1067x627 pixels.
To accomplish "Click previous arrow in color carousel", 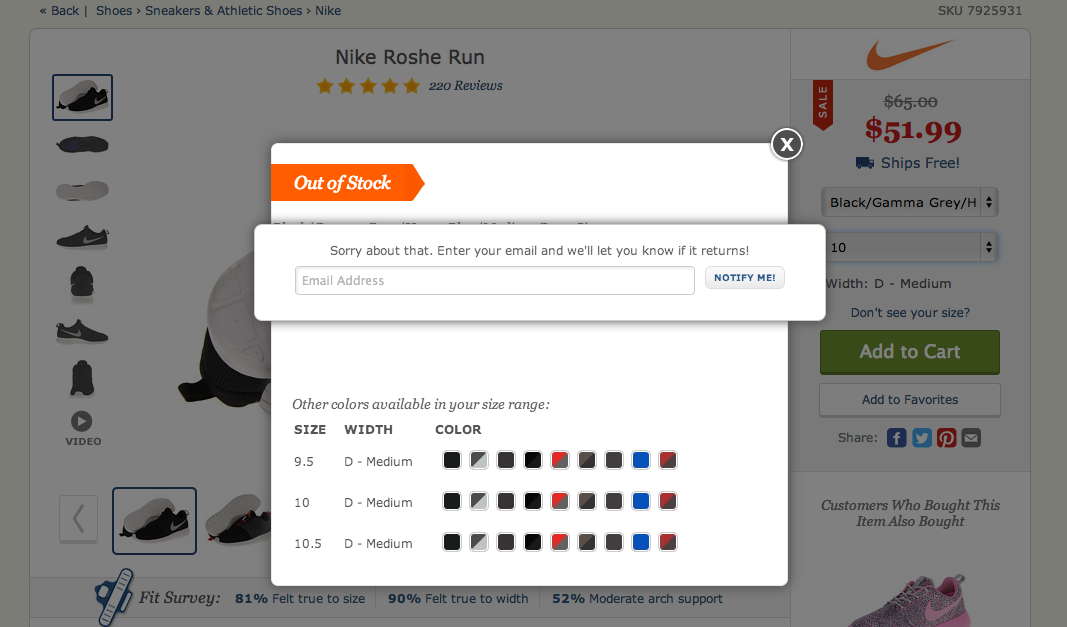I will (x=78, y=519).
